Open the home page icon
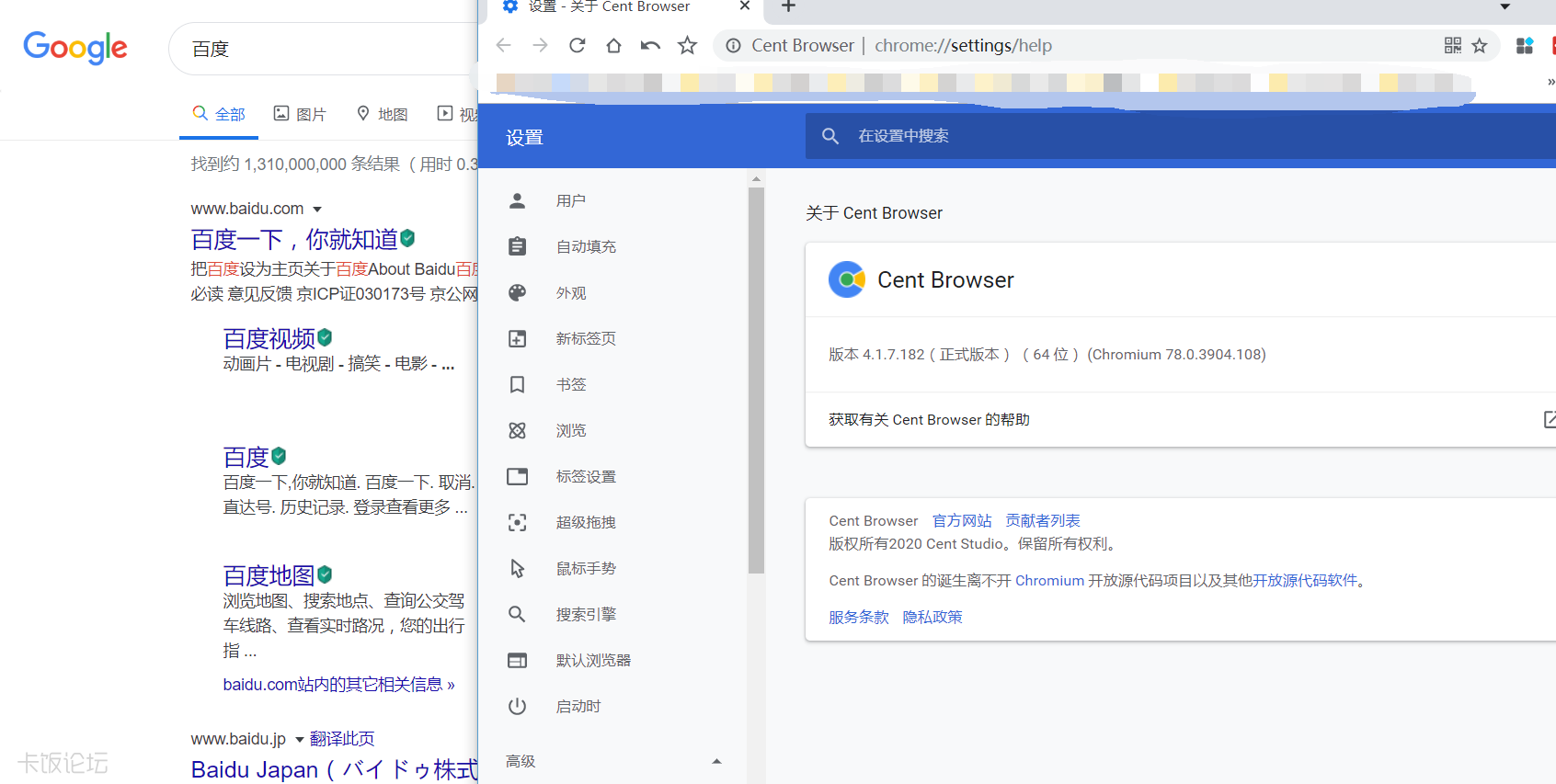The height and width of the screenshot is (784, 1556). coord(613,45)
